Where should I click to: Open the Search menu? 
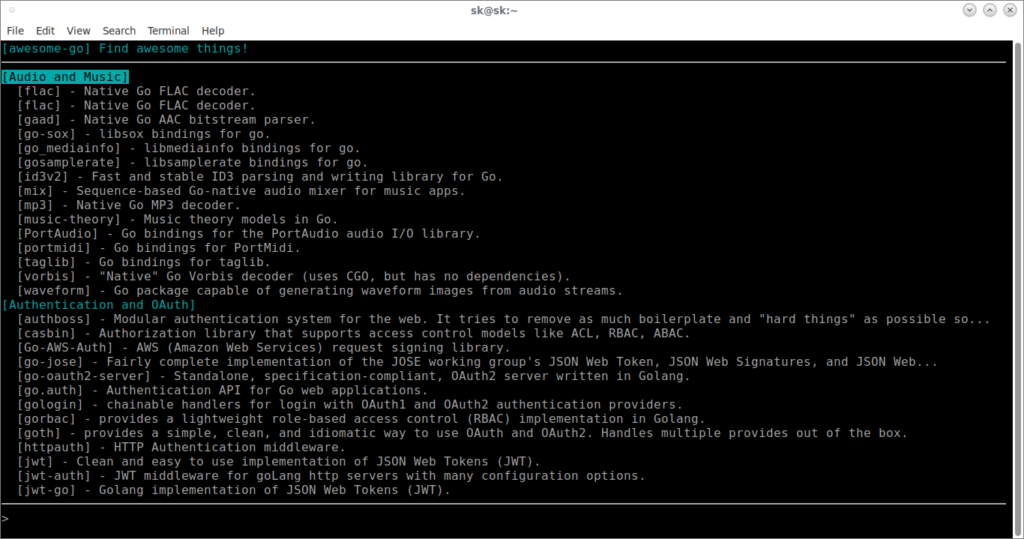119,31
